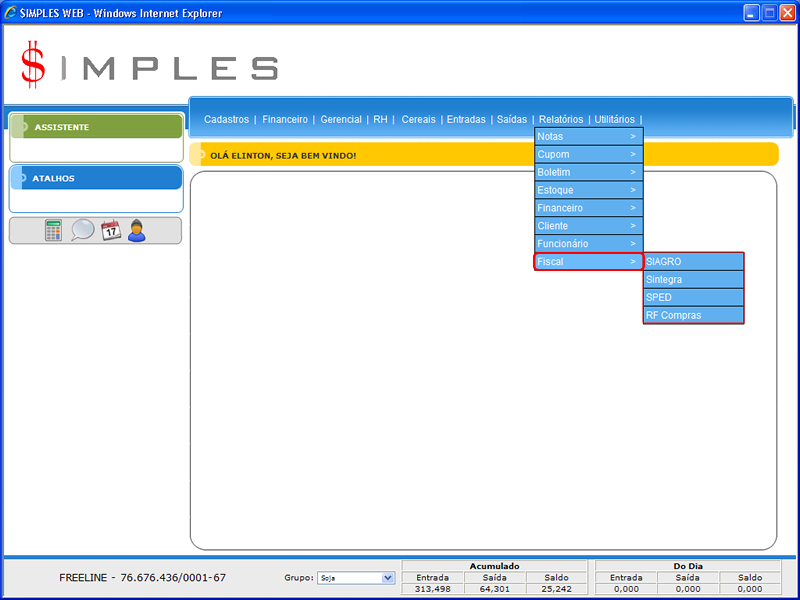
Task: Expand the ATALHOS panel
Action: (96, 178)
